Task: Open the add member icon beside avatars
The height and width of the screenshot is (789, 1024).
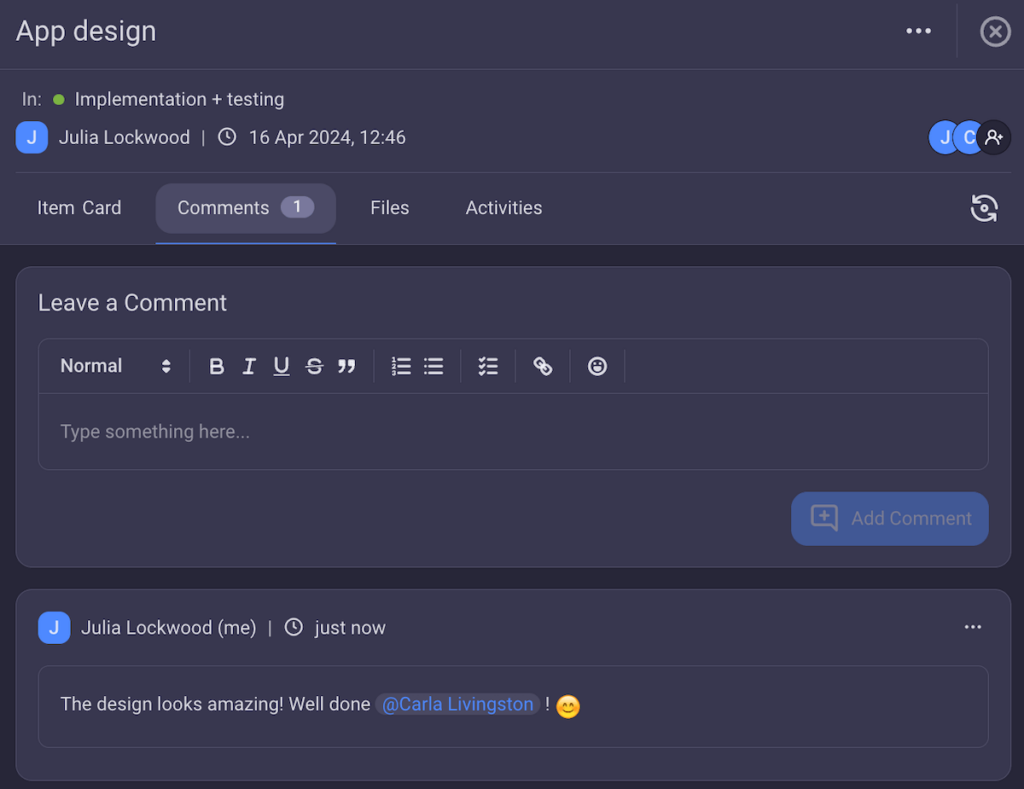Action: click(x=994, y=137)
